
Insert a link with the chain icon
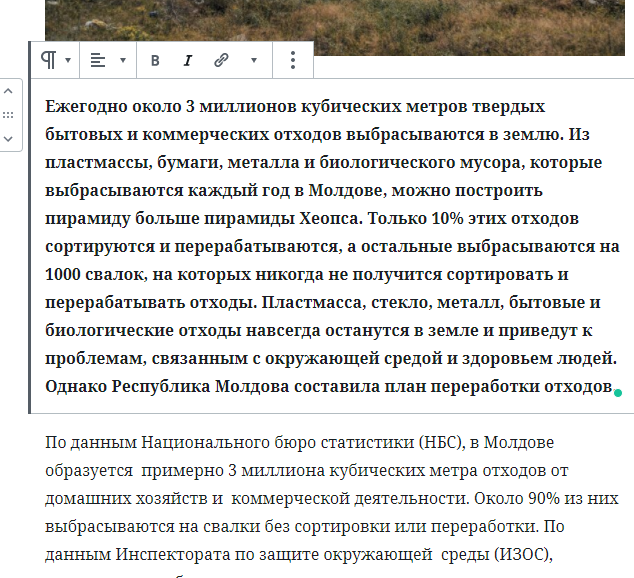[221, 61]
